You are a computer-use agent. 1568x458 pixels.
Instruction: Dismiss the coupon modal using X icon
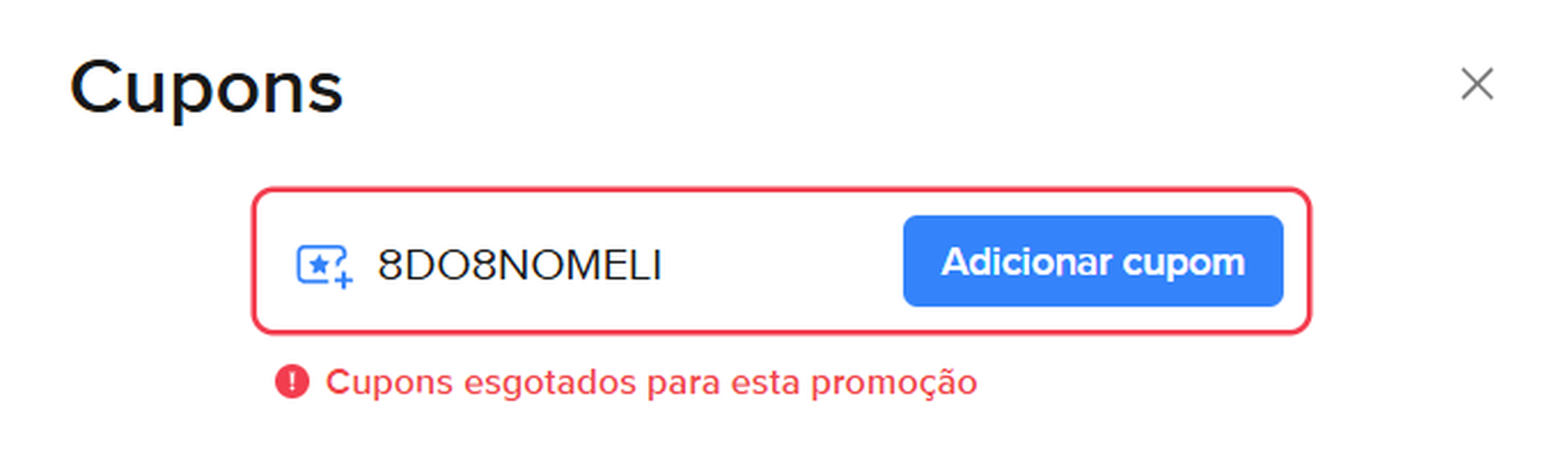tap(1476, 84)
